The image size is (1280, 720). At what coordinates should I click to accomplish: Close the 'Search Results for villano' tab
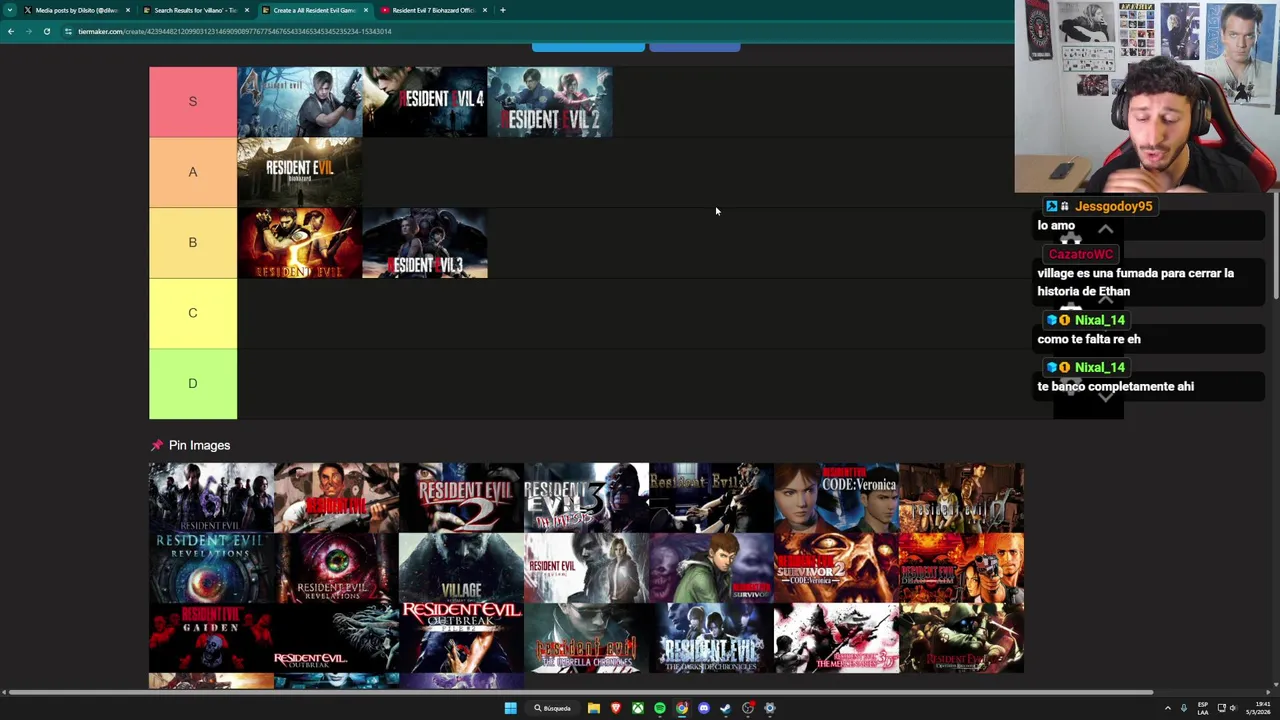click(x=247, y=10)
